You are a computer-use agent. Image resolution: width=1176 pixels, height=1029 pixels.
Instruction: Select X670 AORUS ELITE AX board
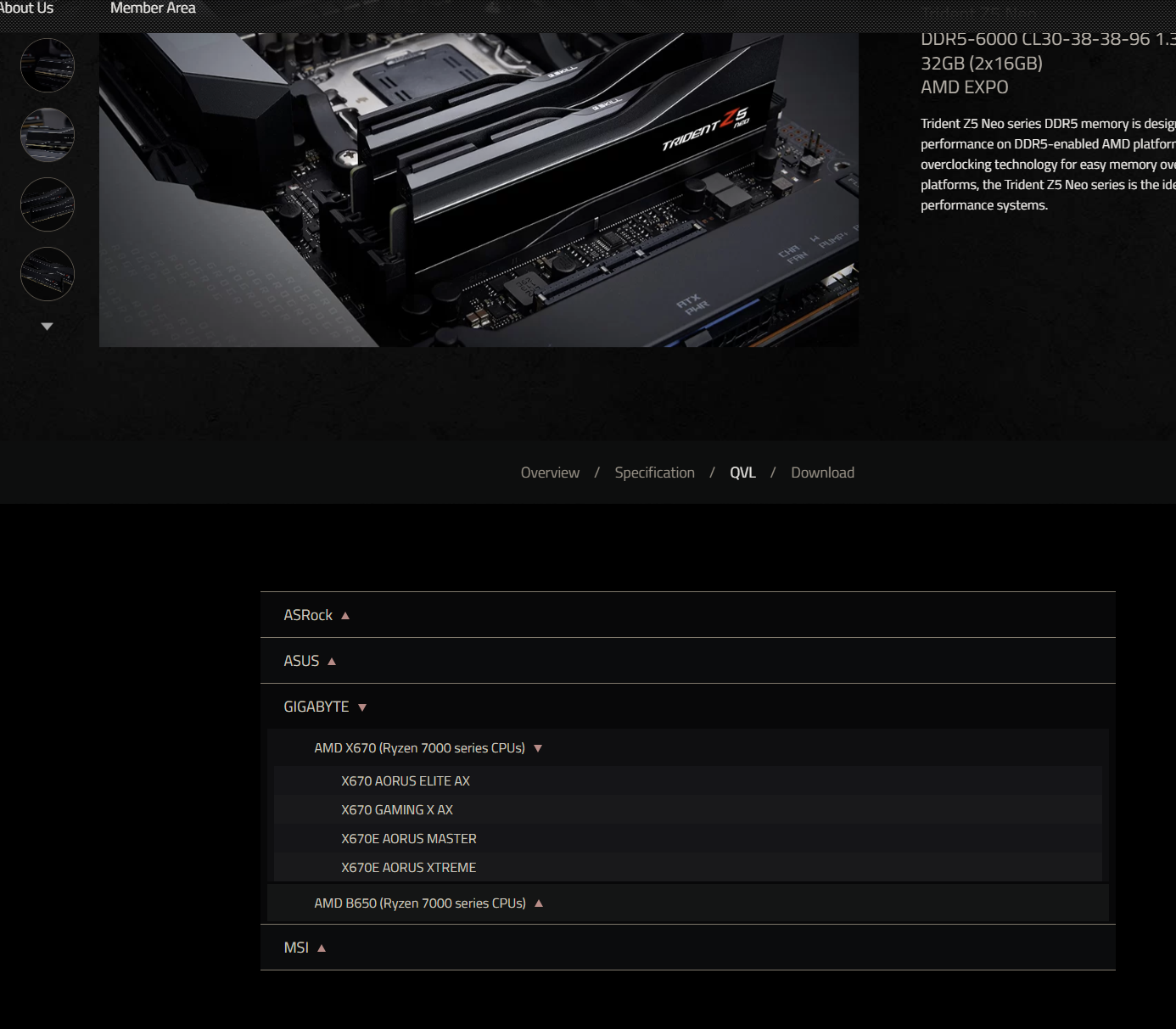tap(687, 781)
